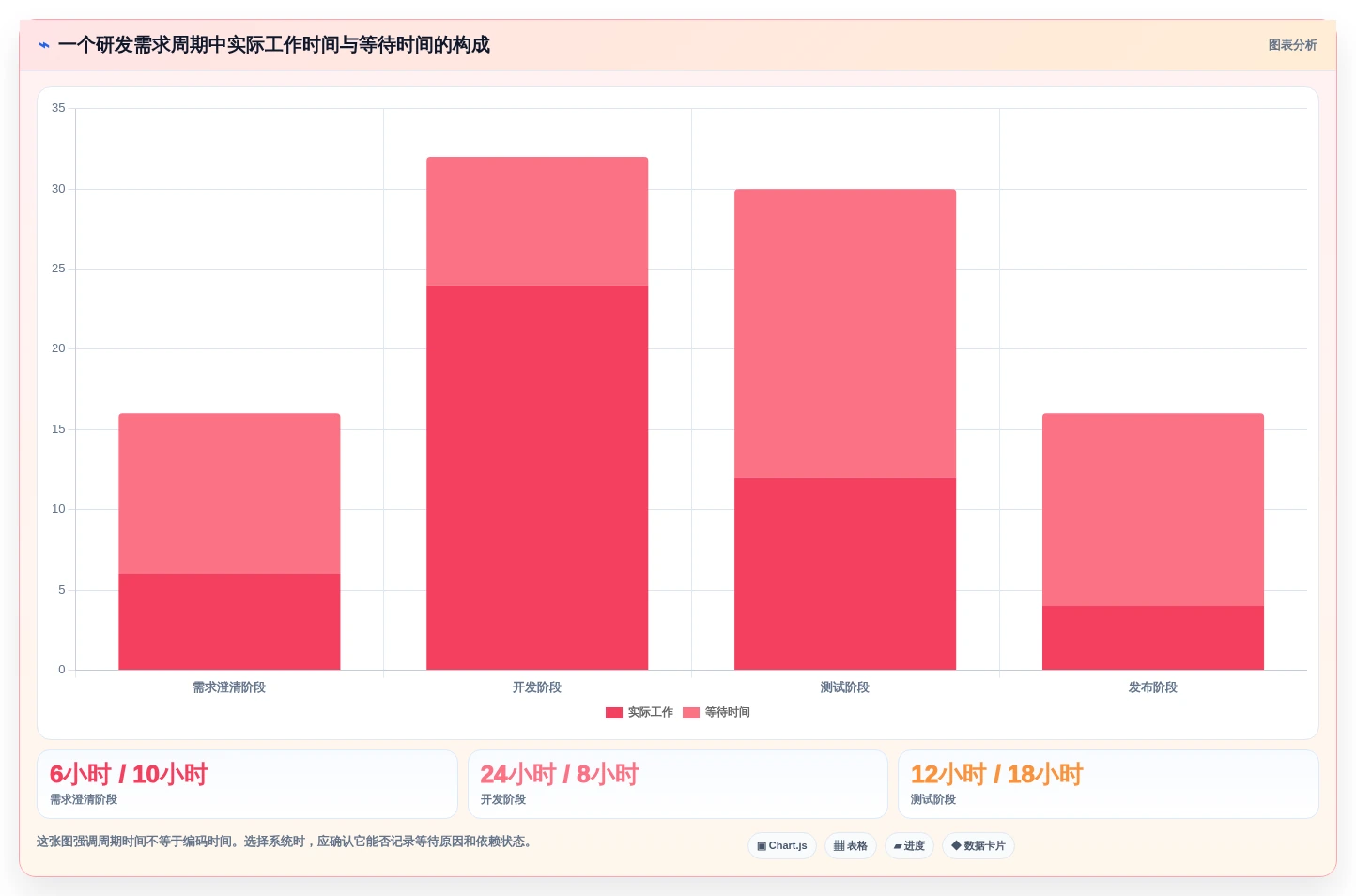The width and height of the screenshot is (1356, 896).
Task: Click the 发布阶段 x-axis label
Action: point(1153,687)
